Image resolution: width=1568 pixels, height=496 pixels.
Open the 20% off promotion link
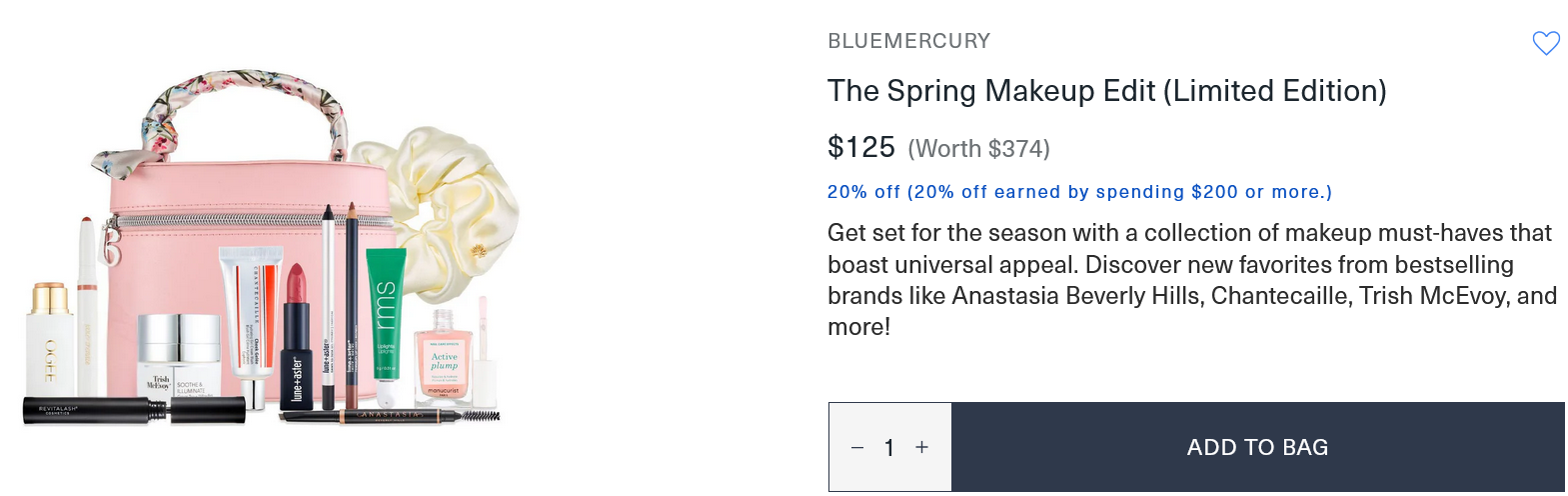[x=1079, y=192]
